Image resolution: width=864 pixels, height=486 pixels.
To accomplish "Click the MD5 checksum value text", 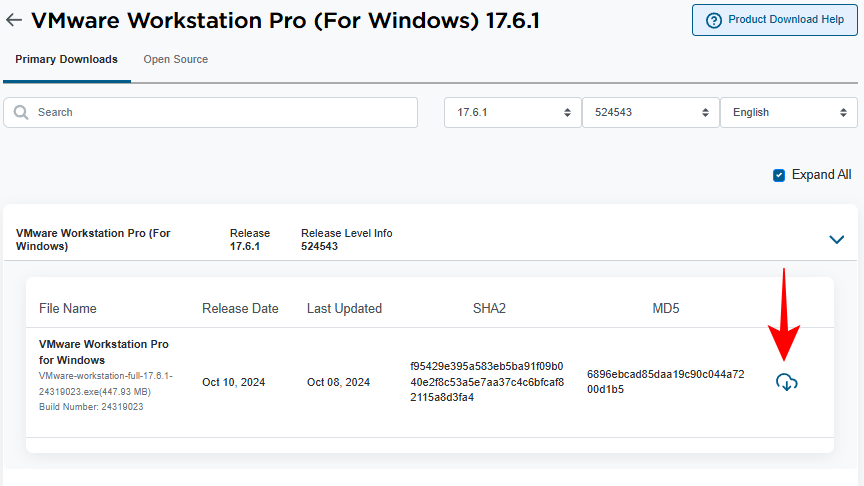I will coord(665,381).
